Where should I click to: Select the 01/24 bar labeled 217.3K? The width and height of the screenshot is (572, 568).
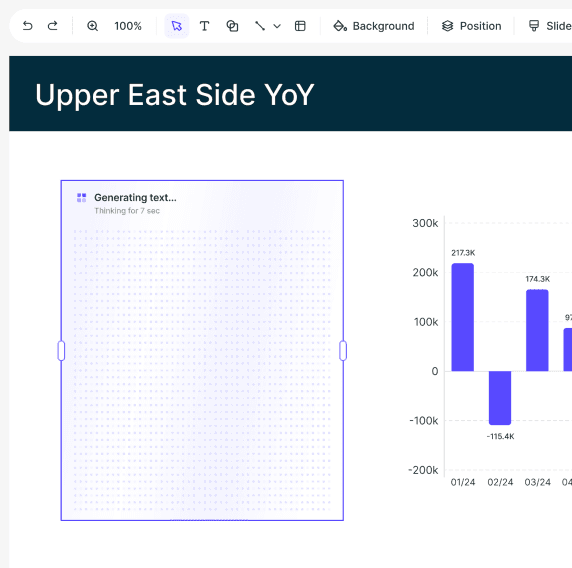click(x=463, y=317)
